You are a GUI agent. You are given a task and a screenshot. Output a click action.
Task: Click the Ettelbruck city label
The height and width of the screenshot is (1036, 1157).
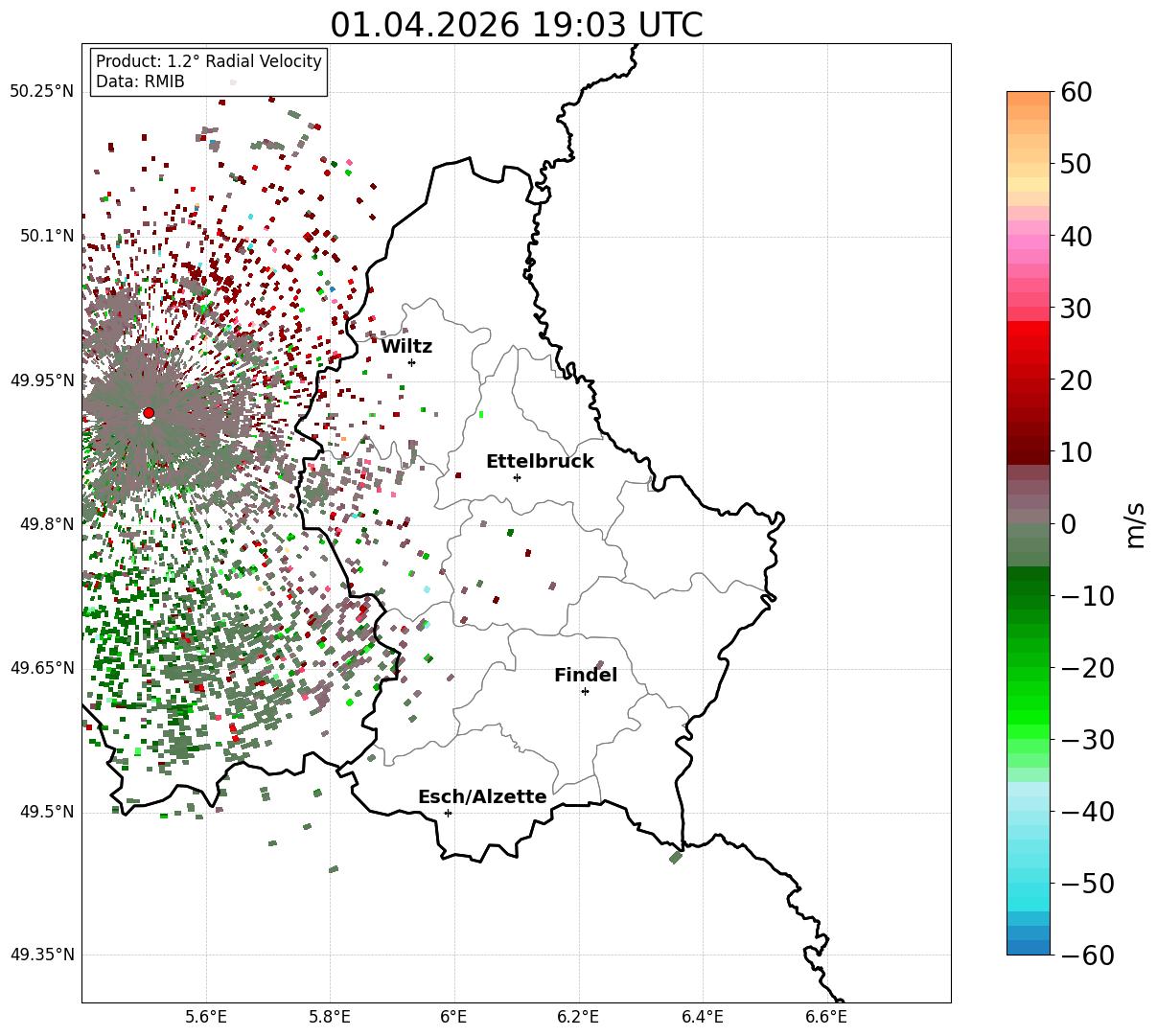[540, 461]
